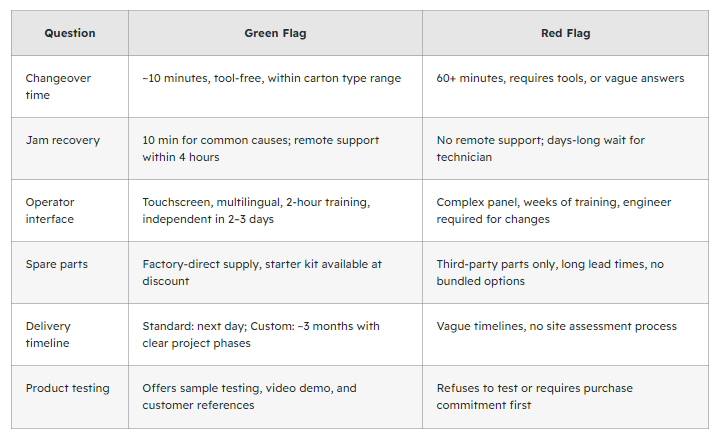The height and width of the screenshot is (437, 718).
Task: Click the 'remote support within 4 hours' cell
Action: (x=275, y=148)
